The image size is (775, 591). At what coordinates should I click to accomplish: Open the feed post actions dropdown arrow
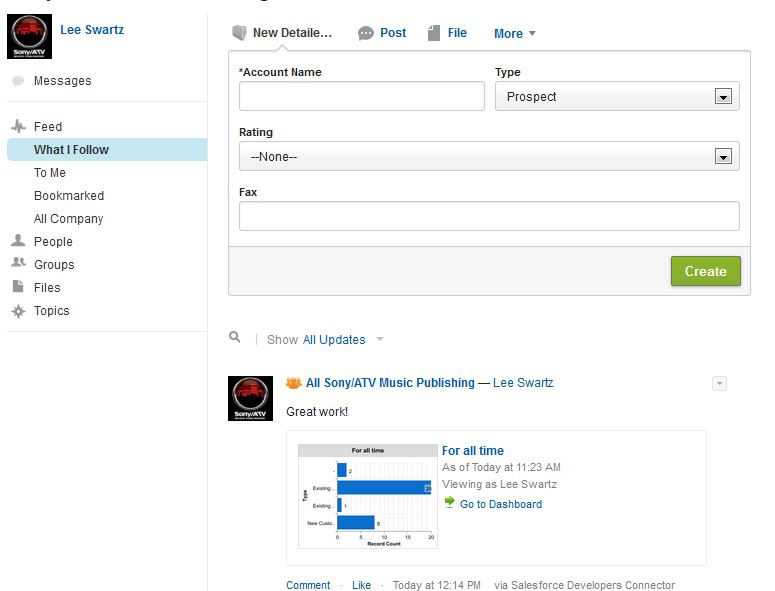coord(719,383)
